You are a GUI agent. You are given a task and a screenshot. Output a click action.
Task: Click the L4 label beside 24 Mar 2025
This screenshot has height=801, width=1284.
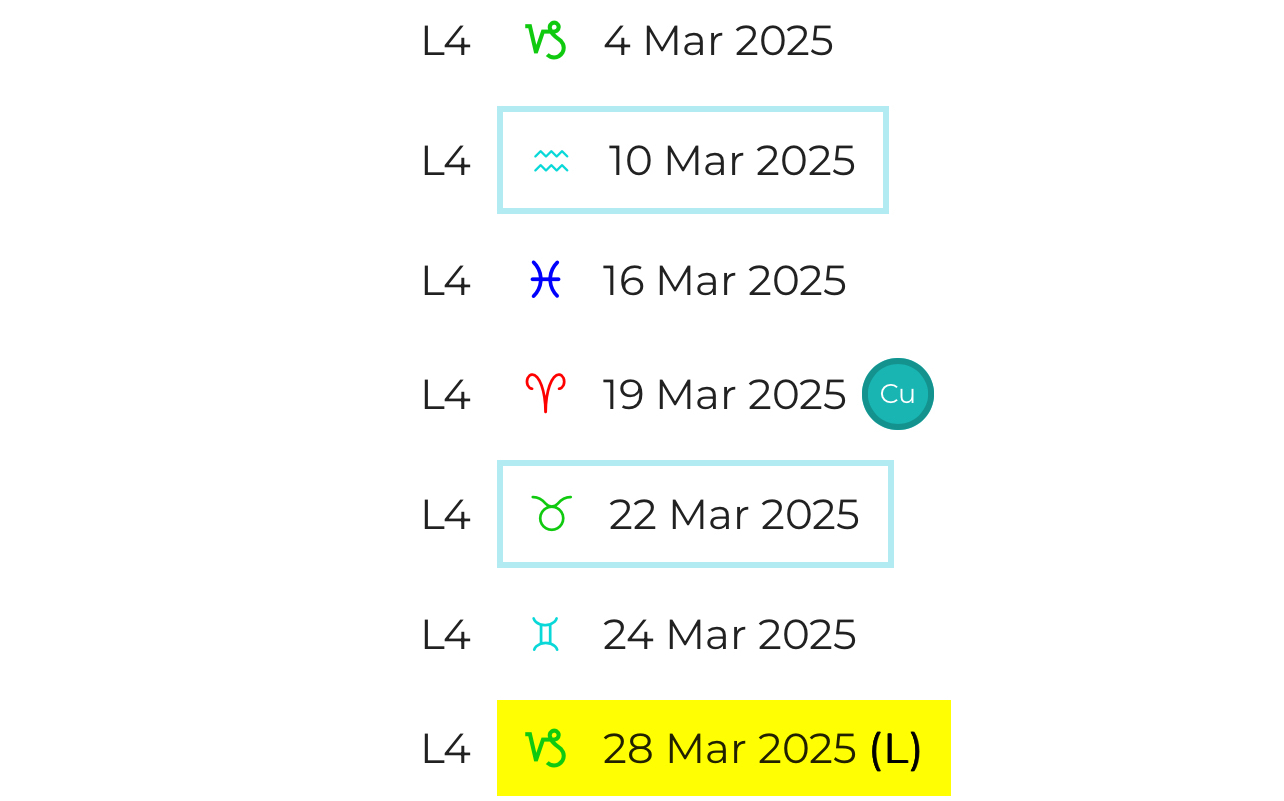click(446, 635)
